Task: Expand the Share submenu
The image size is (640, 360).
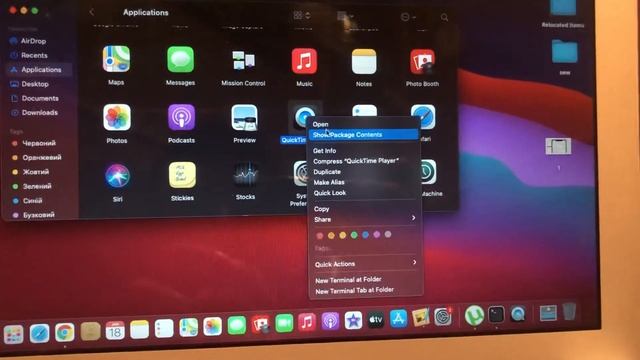Action: coord(364,219)
